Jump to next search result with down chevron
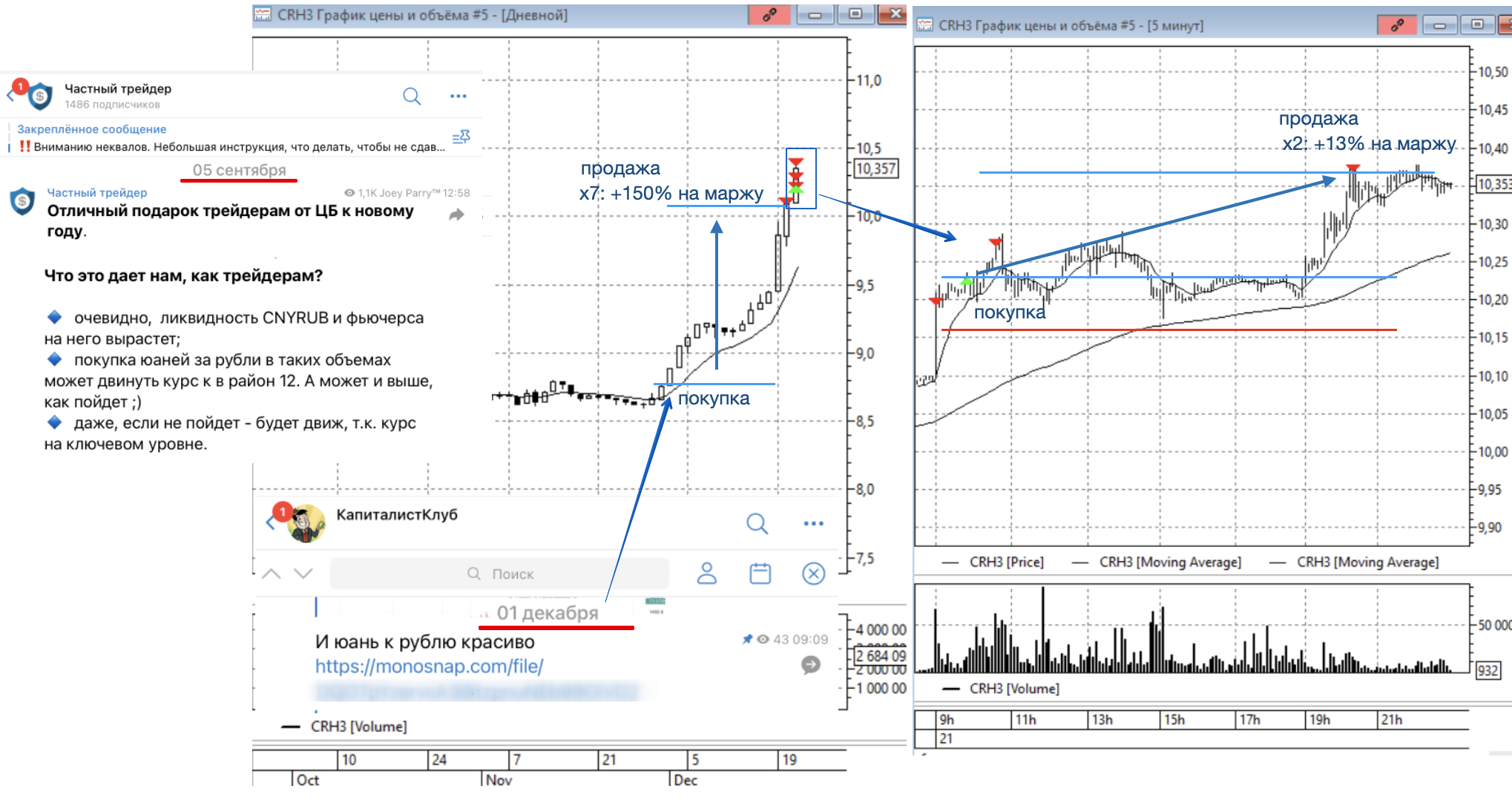The width and height of the screenshot is (1512, 809). point(303,574)
